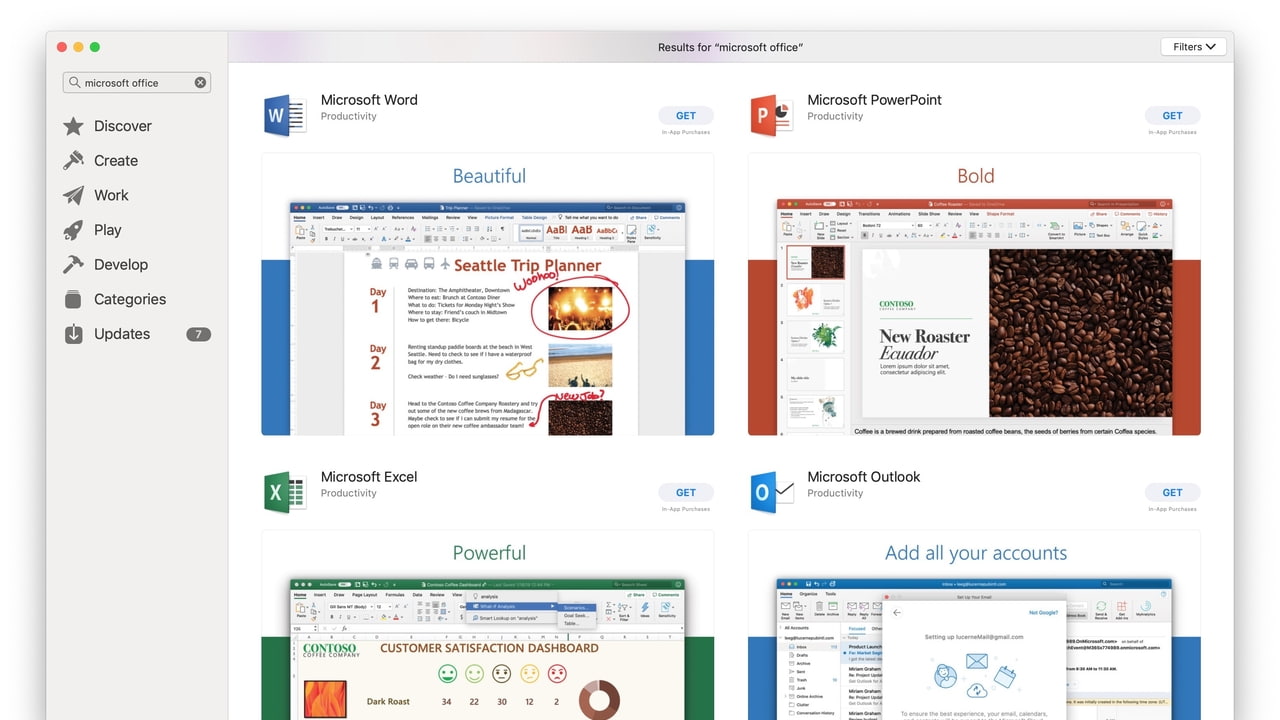
Task: Open the Develop section hammer icon
Action: pyautogui.click(x=73, y=264)
